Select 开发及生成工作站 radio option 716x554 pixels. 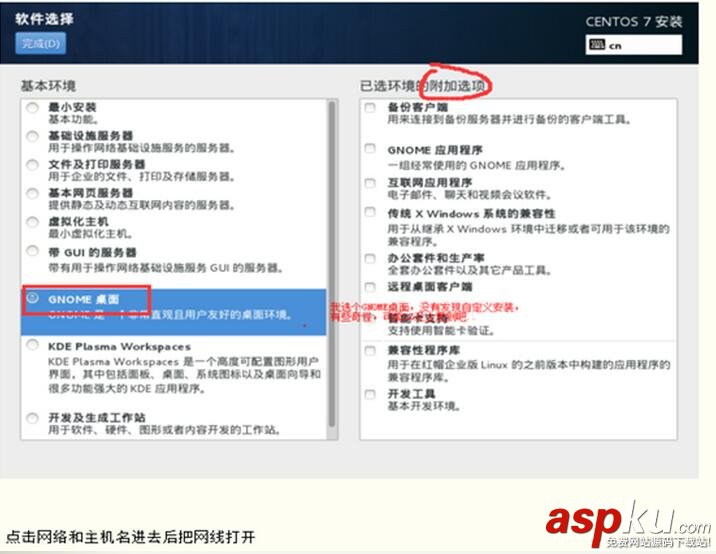32,417
